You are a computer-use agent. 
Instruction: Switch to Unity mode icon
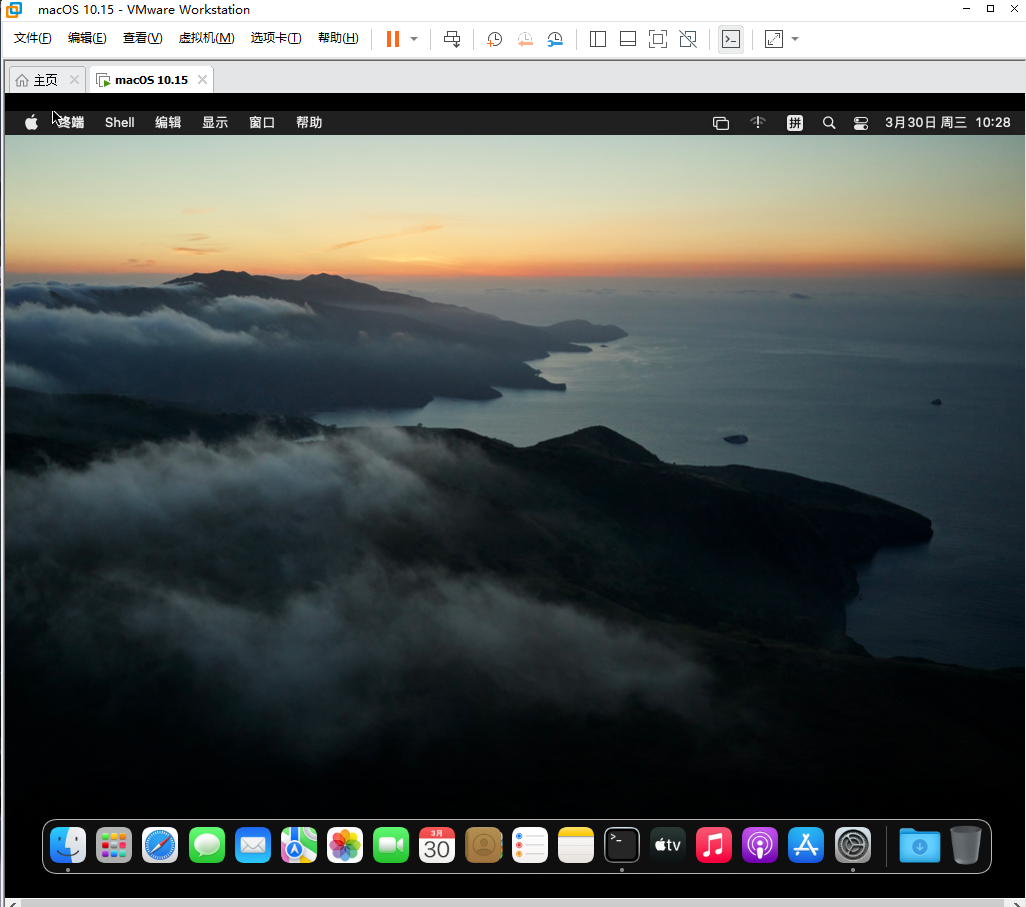pyautogui.click(x=688, y=39)
